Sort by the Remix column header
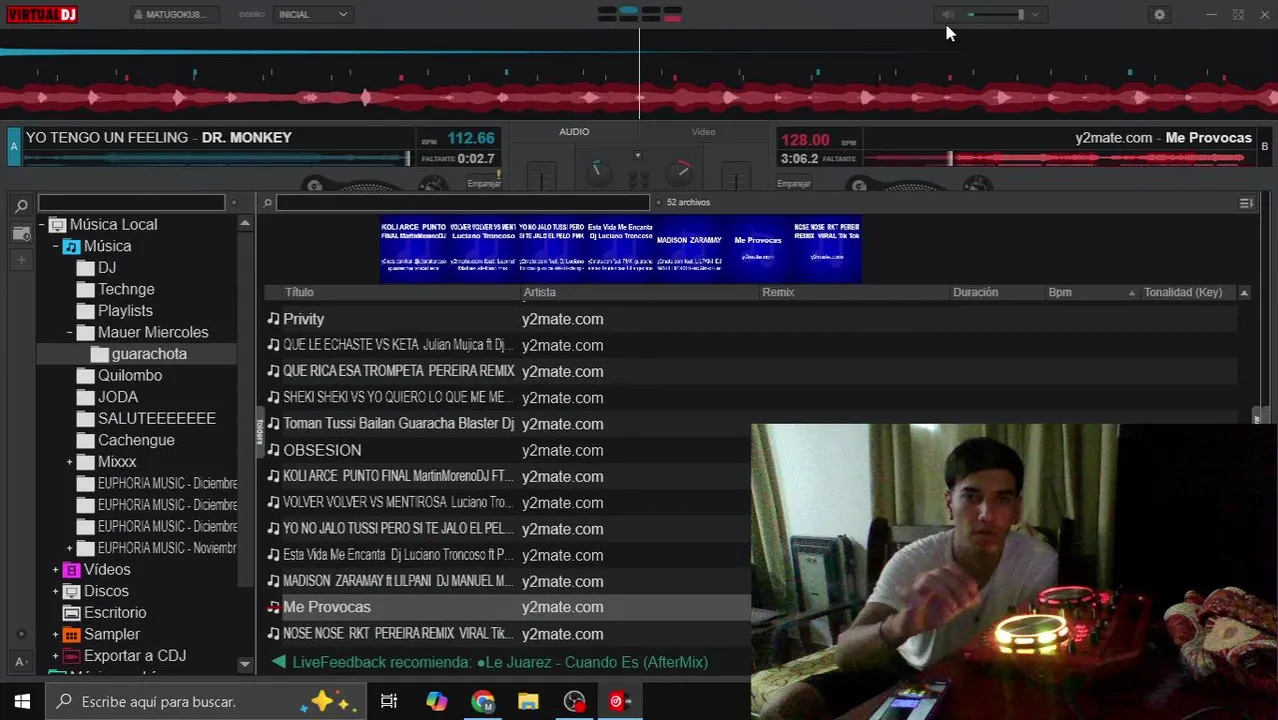This screenshot has height=720, width=1278. pos(778,292)
